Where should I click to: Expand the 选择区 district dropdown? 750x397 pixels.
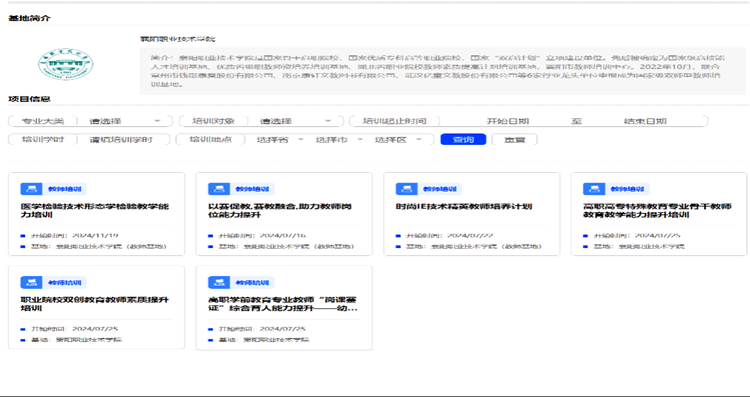pyautogui.click(x=398, y=140)
